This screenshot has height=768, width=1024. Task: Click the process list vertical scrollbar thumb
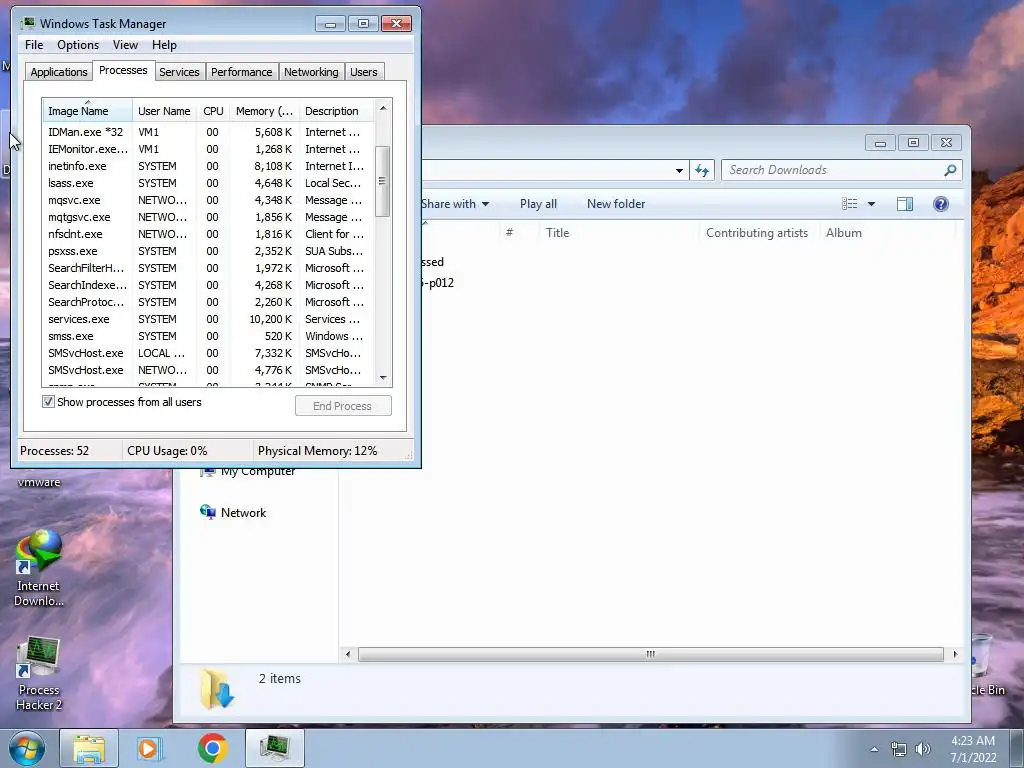pyautogui.click(x=383, y=181)
